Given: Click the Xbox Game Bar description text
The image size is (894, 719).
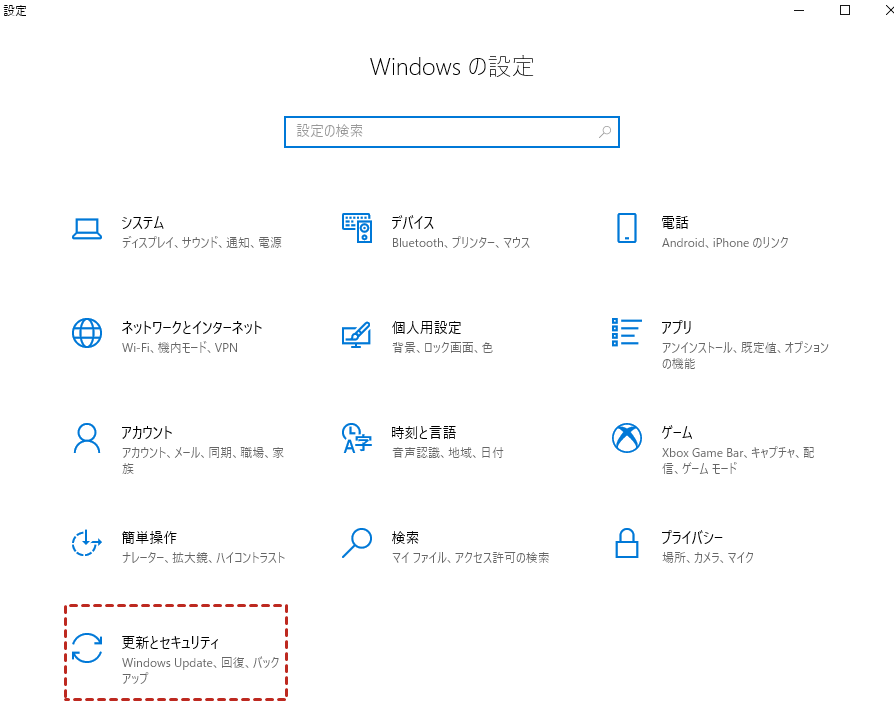Looking at the screenshot, I should [x=738, y=460].
